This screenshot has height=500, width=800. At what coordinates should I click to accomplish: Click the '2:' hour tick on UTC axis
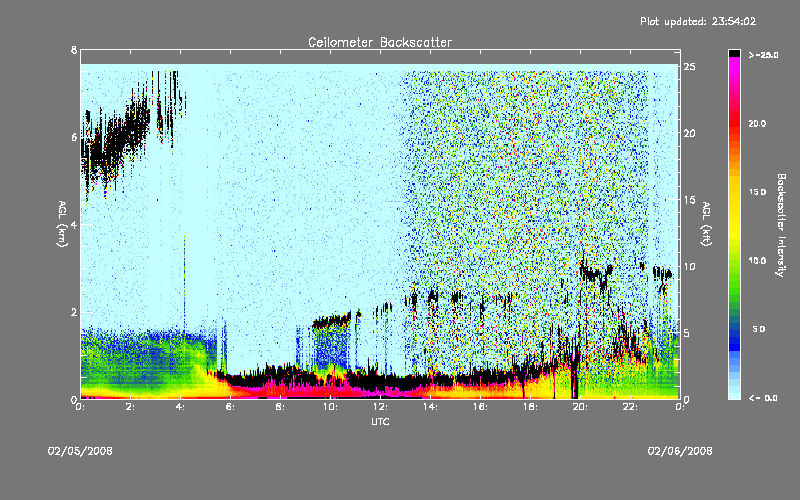pos(131,407)
